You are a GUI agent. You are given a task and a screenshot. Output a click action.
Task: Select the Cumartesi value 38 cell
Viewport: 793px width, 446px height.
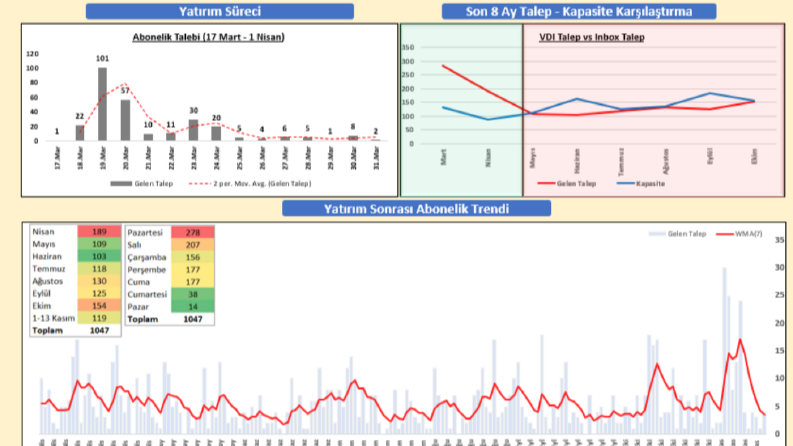193,294
